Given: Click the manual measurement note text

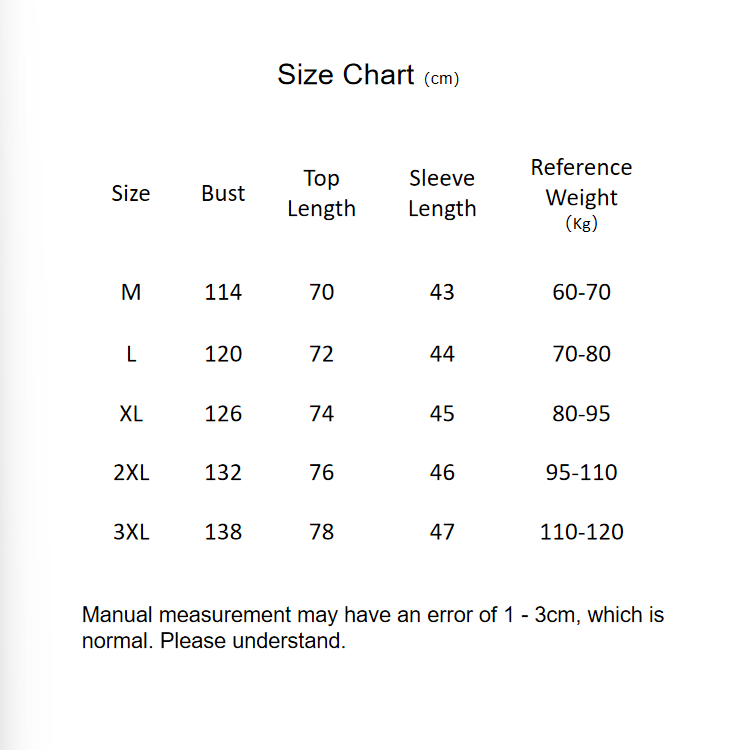Looking at the screenshot, I should (x=373, y=627).
